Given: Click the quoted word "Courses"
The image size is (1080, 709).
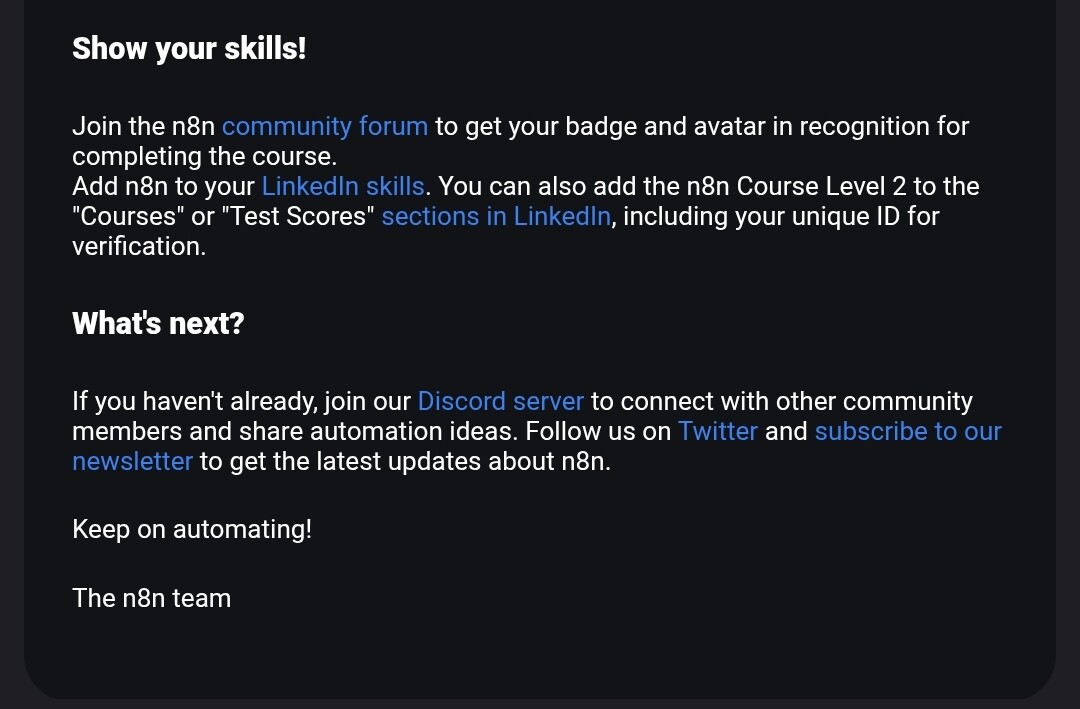Looking at the screenshot, I should click(x=128, y=217).
